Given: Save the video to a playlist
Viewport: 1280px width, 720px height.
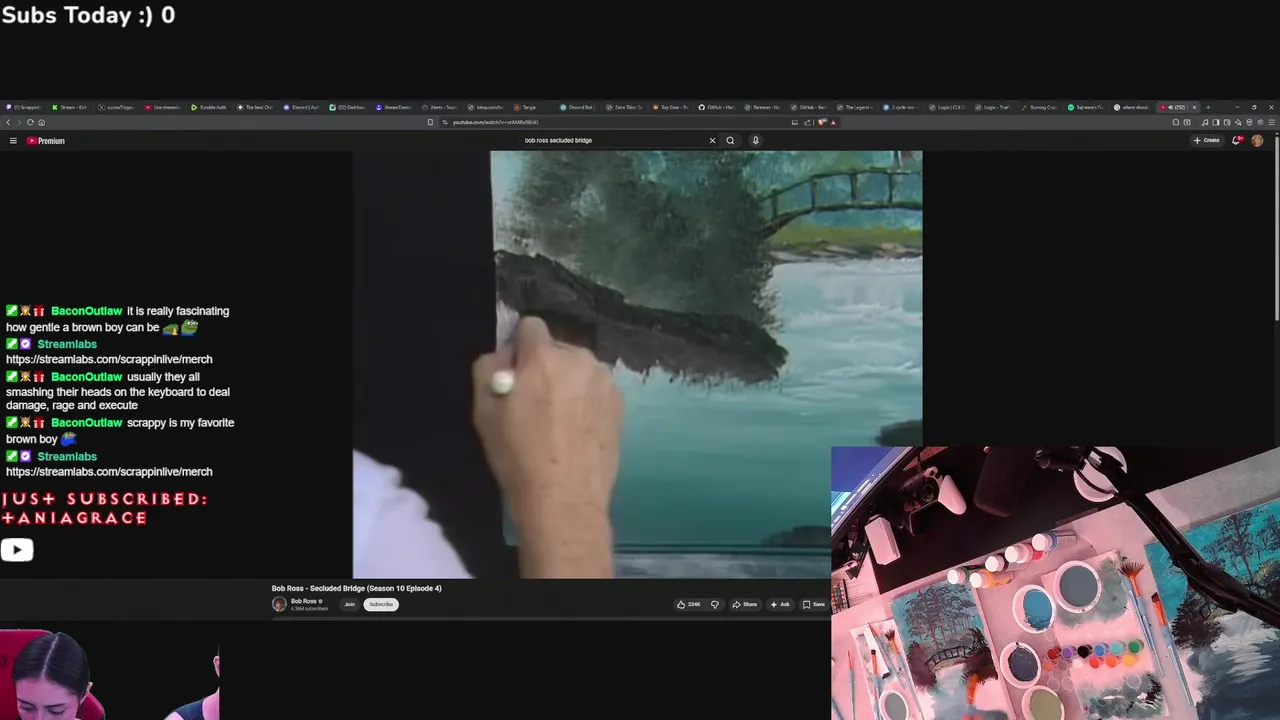Looking at the screenshot, I should (813, 604).
